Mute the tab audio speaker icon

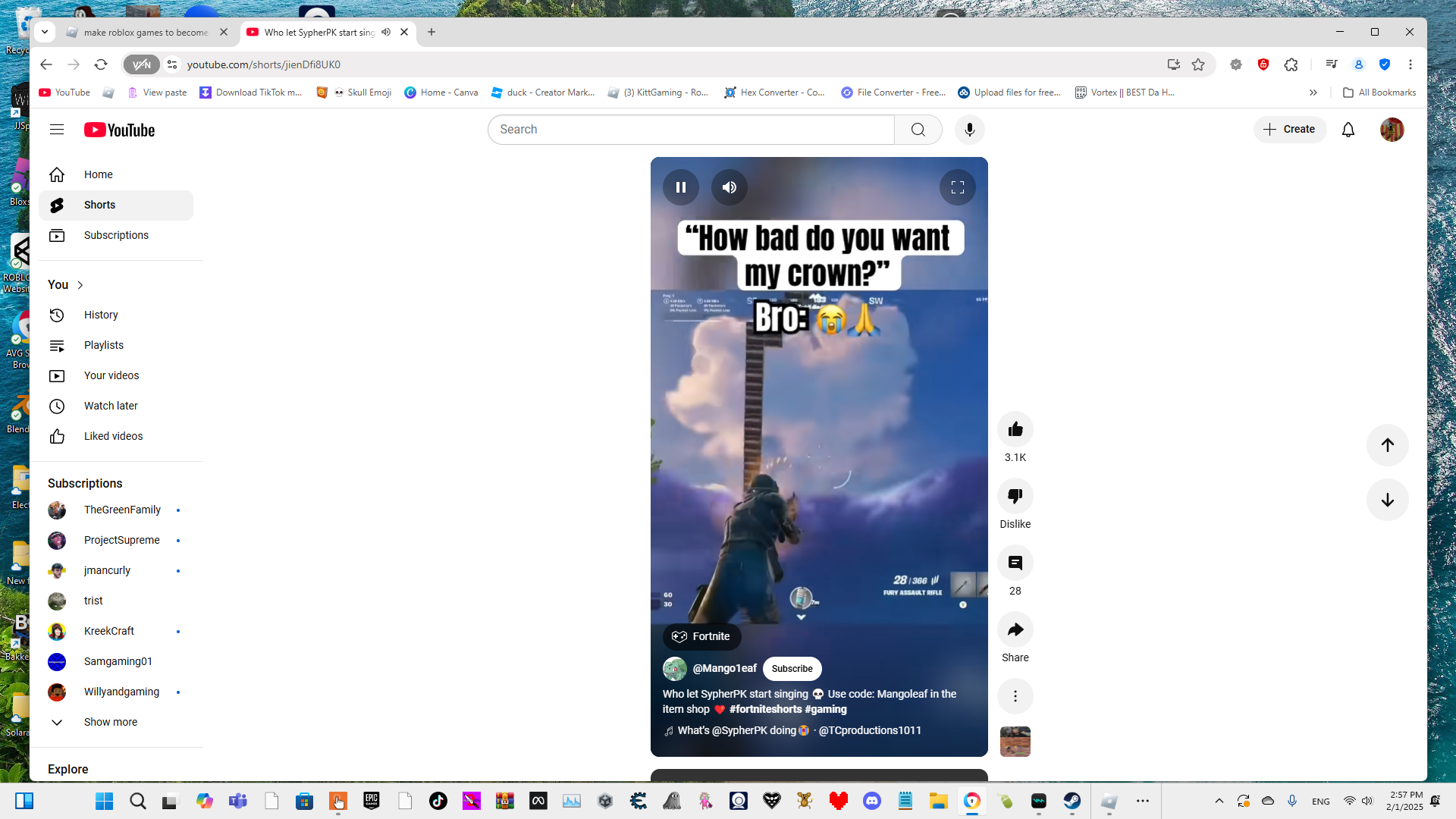click(x=386, y=32)
